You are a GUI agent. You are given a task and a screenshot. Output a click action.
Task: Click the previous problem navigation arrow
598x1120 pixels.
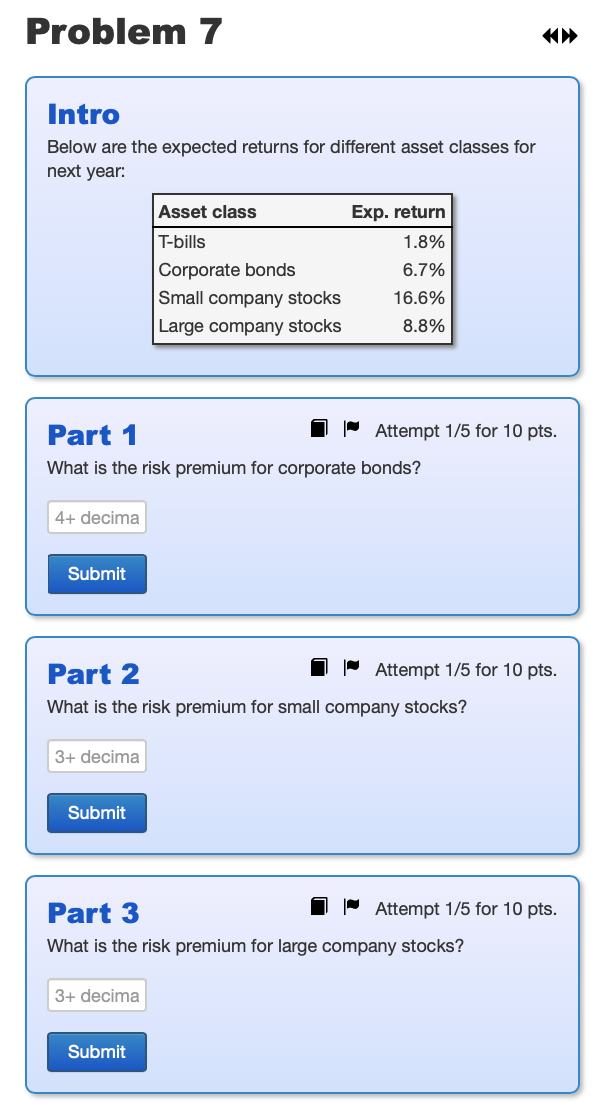(x=548, y=35)
